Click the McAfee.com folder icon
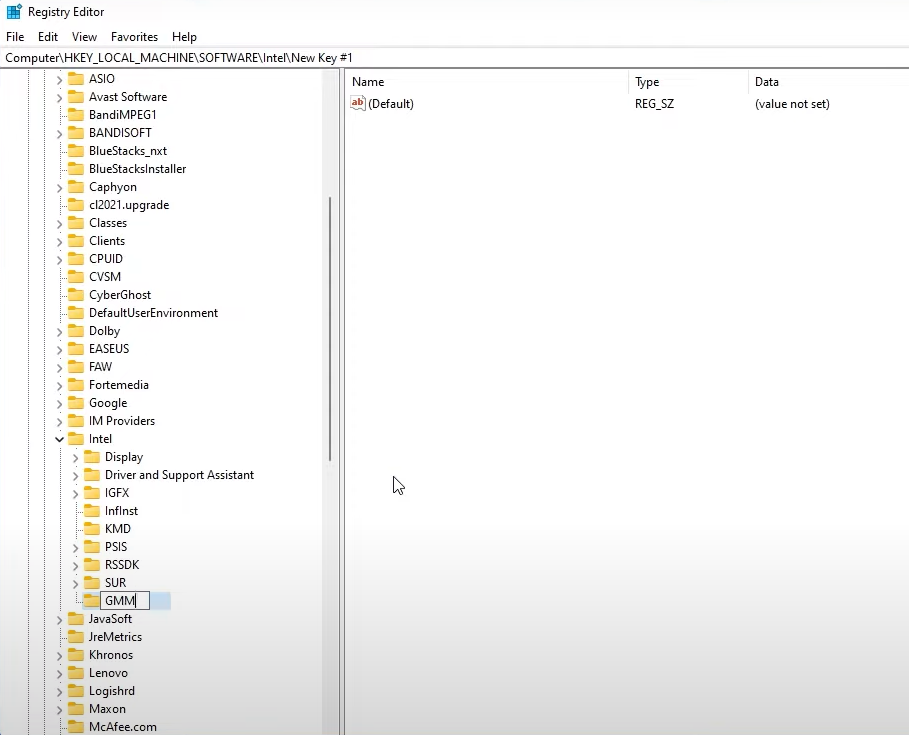This screenshot has width=909, height=735. point(75,727)
